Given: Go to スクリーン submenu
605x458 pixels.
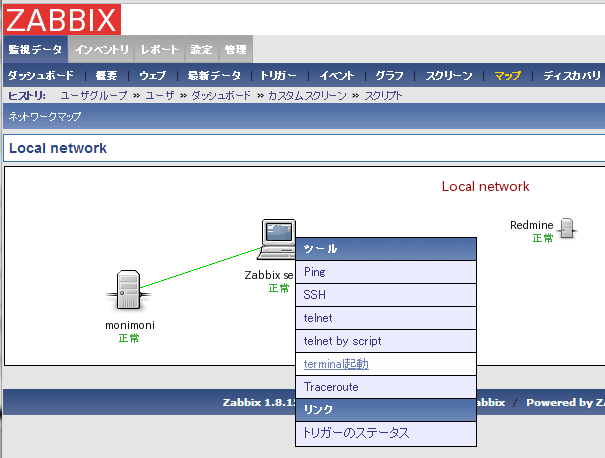Looking at the screenshot, I should [x=449, y=75].
